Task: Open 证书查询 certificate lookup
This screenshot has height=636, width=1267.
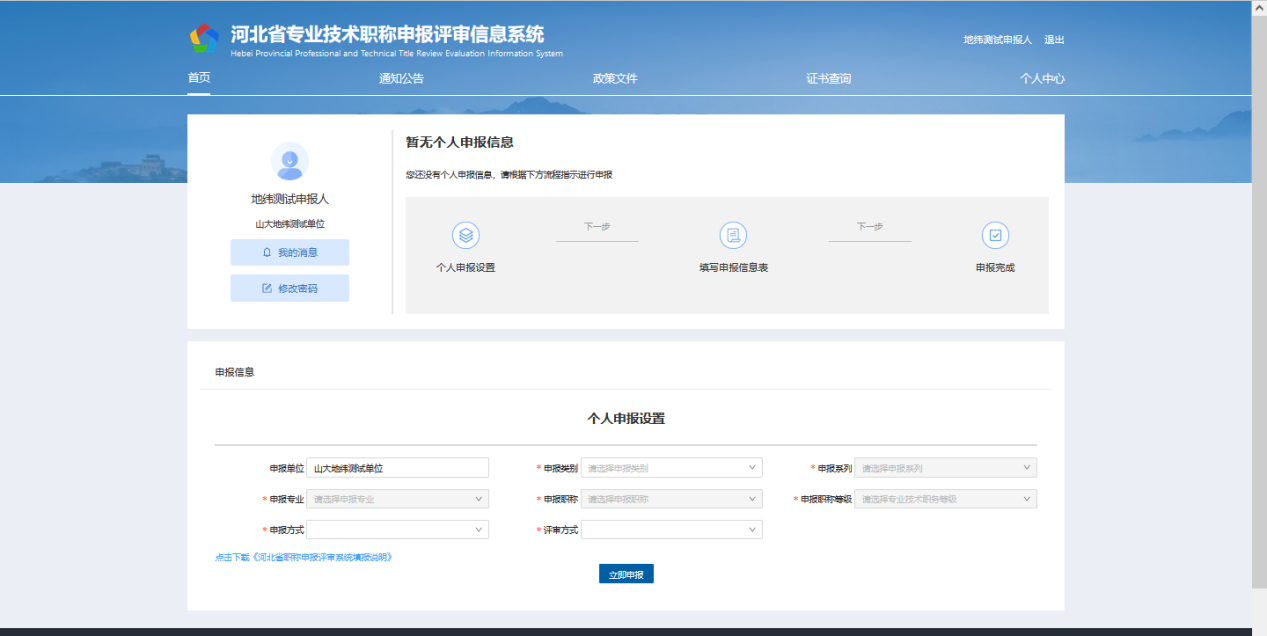Action: pyautogui.click(x=829, y=78)
